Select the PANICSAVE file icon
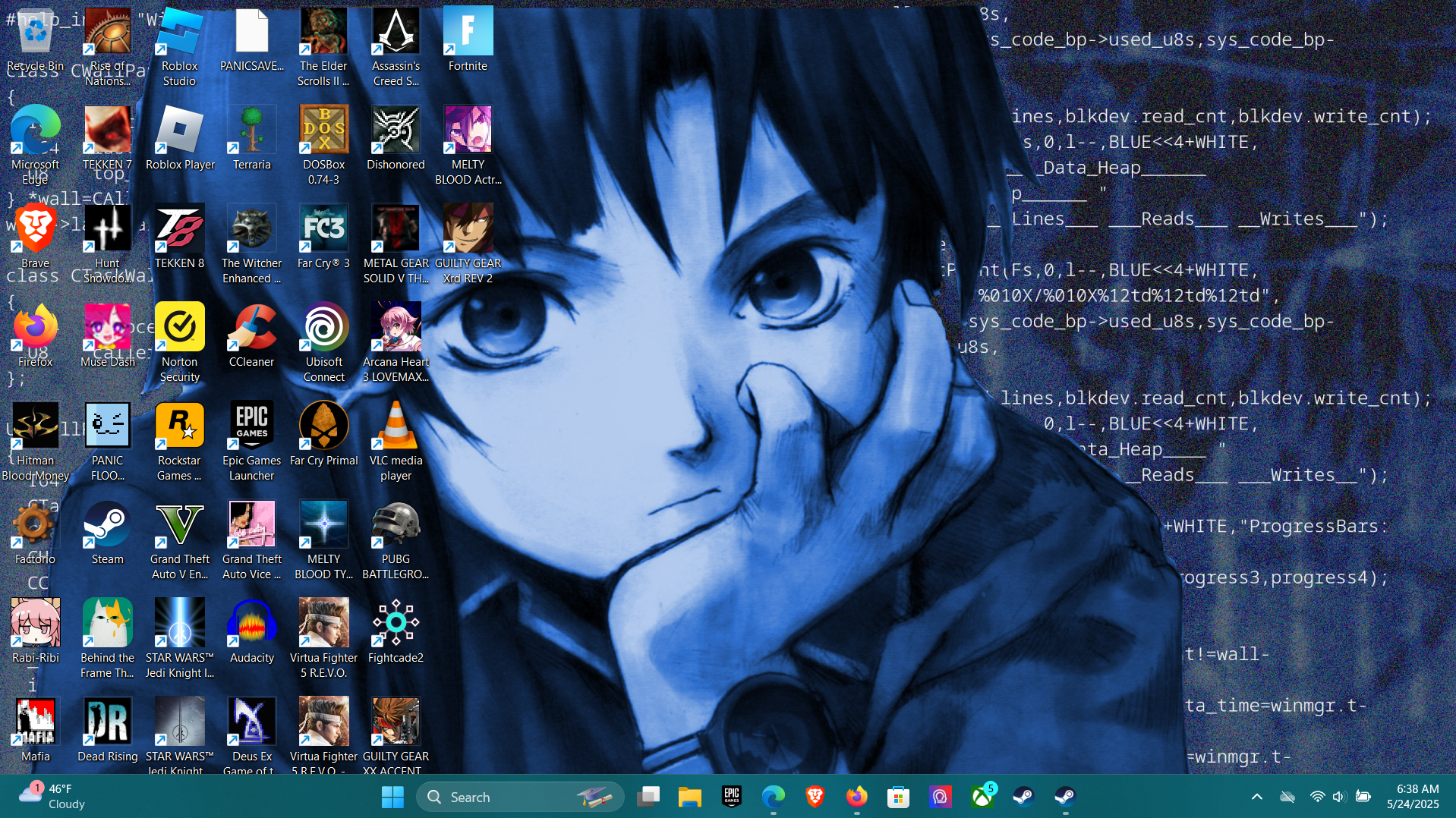Image resolution: width=1456 pixels, height=818 pixels. point(252,40)
